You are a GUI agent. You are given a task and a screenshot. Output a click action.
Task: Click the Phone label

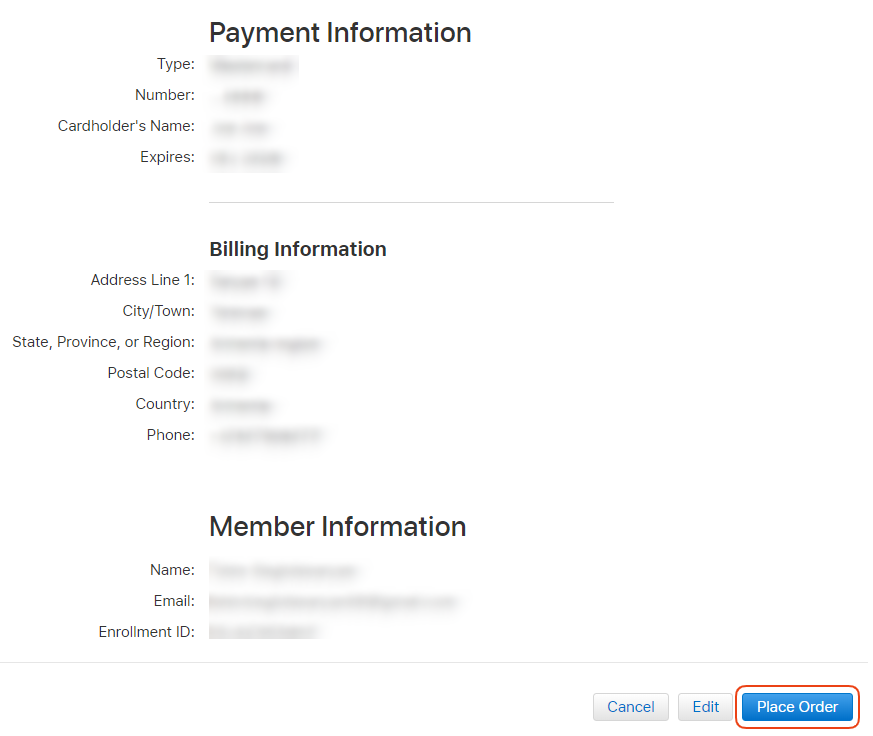pyautogui.click(x=170, y=435)
